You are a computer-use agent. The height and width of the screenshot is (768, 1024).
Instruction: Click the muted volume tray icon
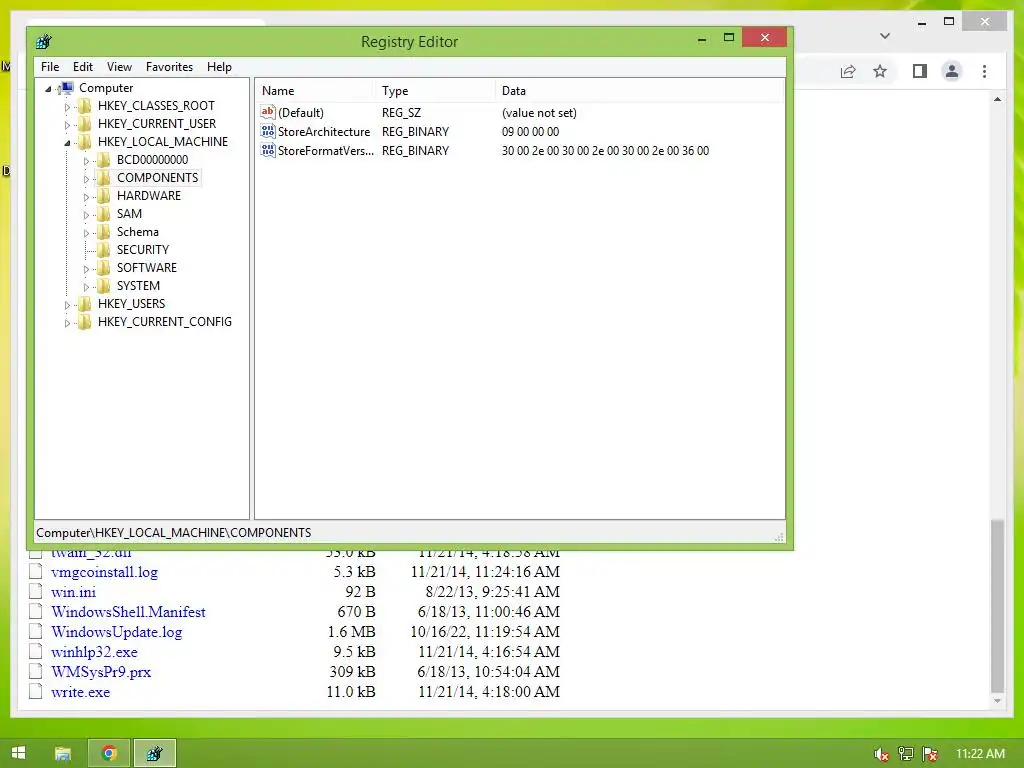point(881,754)
